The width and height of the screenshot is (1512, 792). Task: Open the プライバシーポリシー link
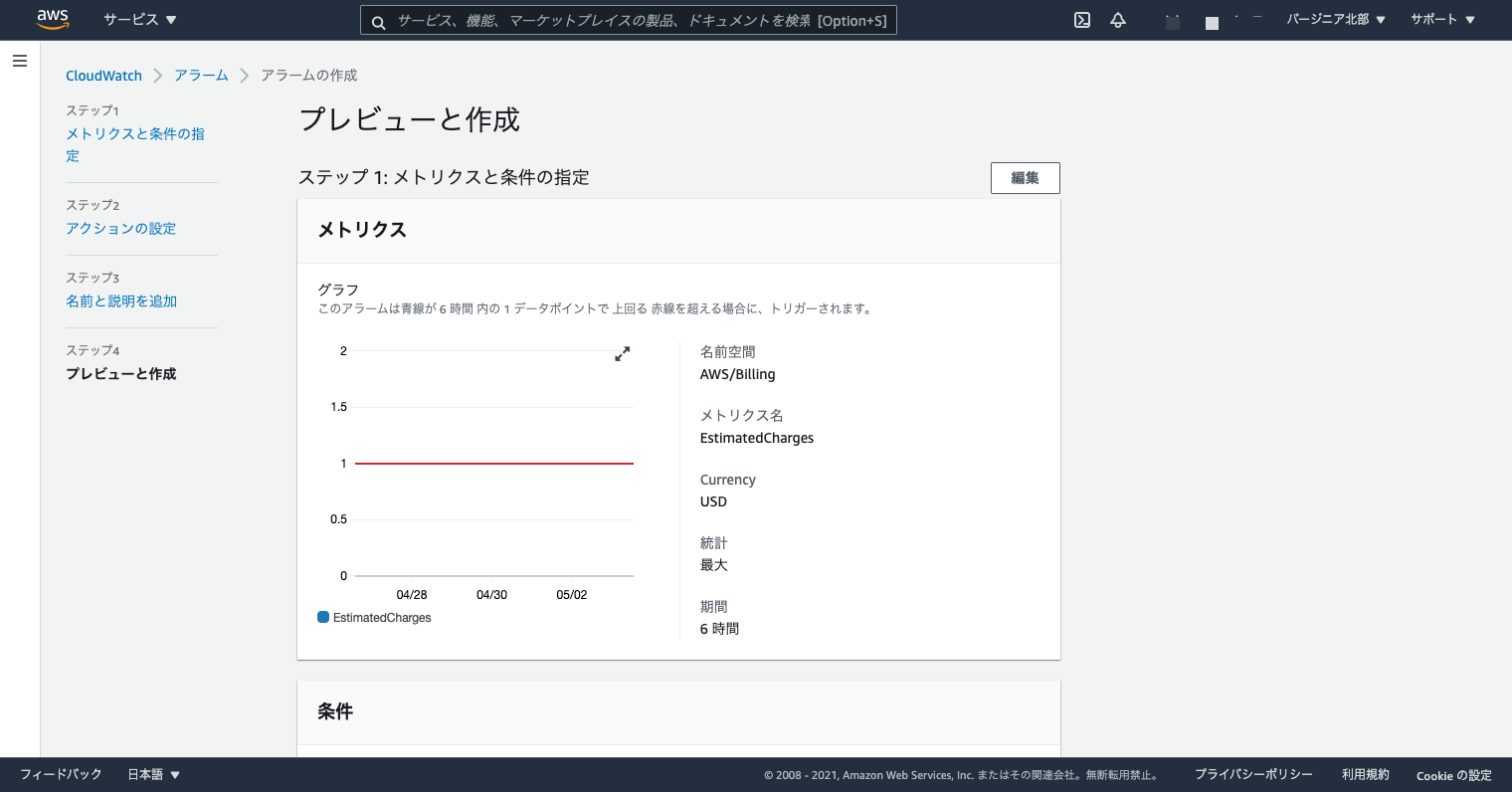coord(1253,774)
